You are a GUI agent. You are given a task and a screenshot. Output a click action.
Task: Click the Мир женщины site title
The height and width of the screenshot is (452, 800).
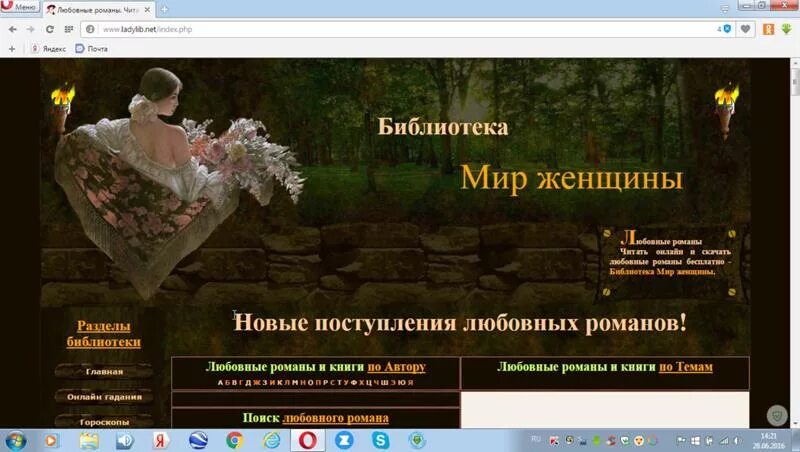(x=571, y=178)
